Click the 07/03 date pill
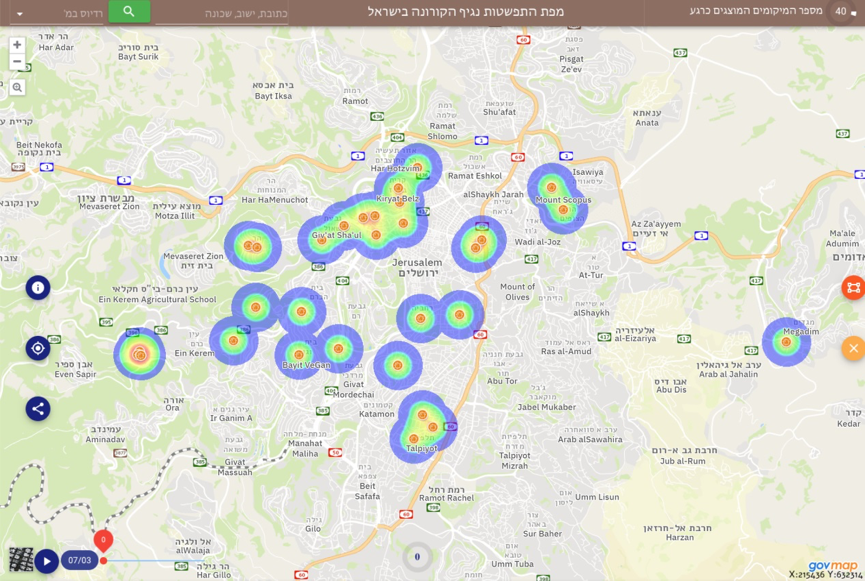Image resolution: width=865 pixels, height=581 pixels. 79,560
